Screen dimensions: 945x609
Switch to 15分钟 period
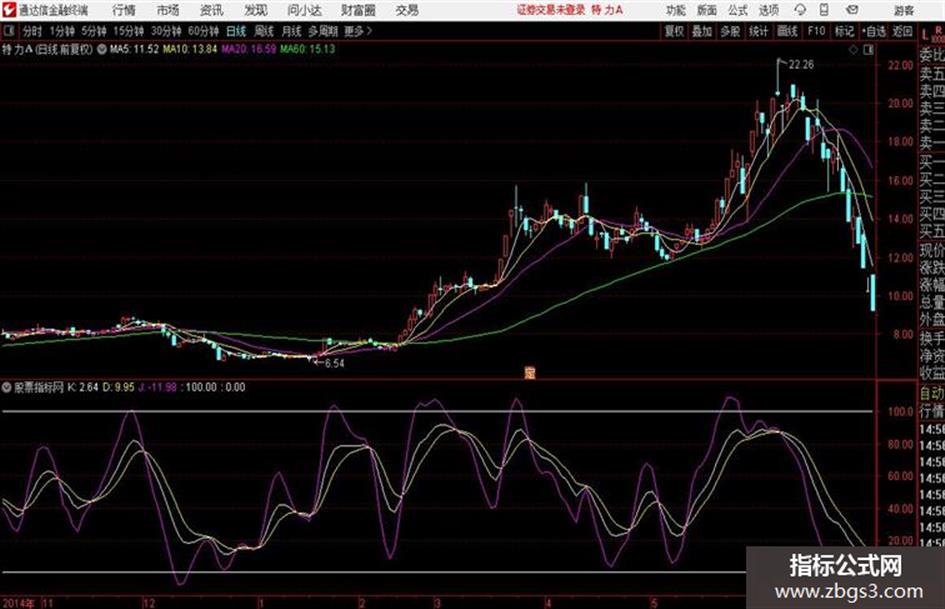(x=128, y=31)
